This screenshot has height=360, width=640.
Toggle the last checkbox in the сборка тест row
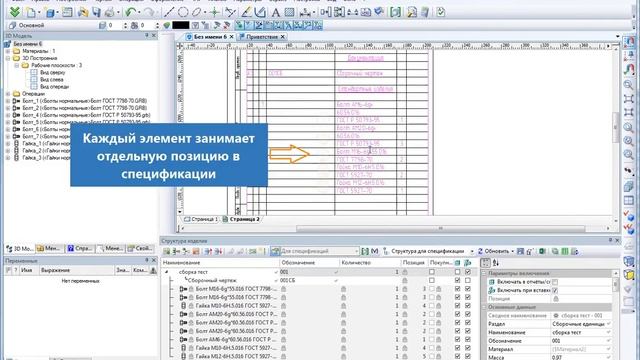[468, 272]
